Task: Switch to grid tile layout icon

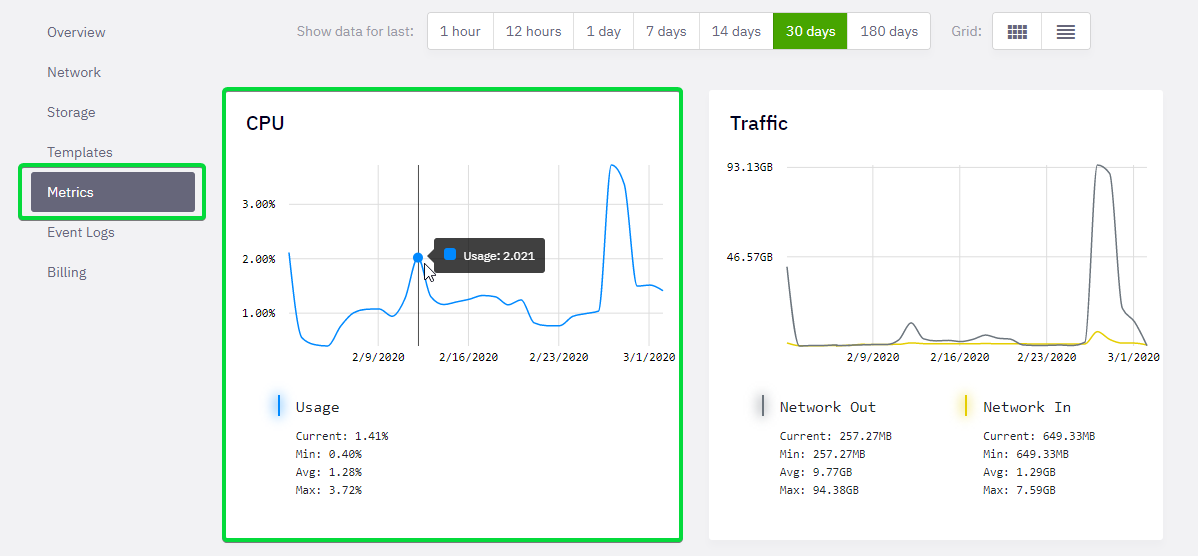Action: (1017, 31)
